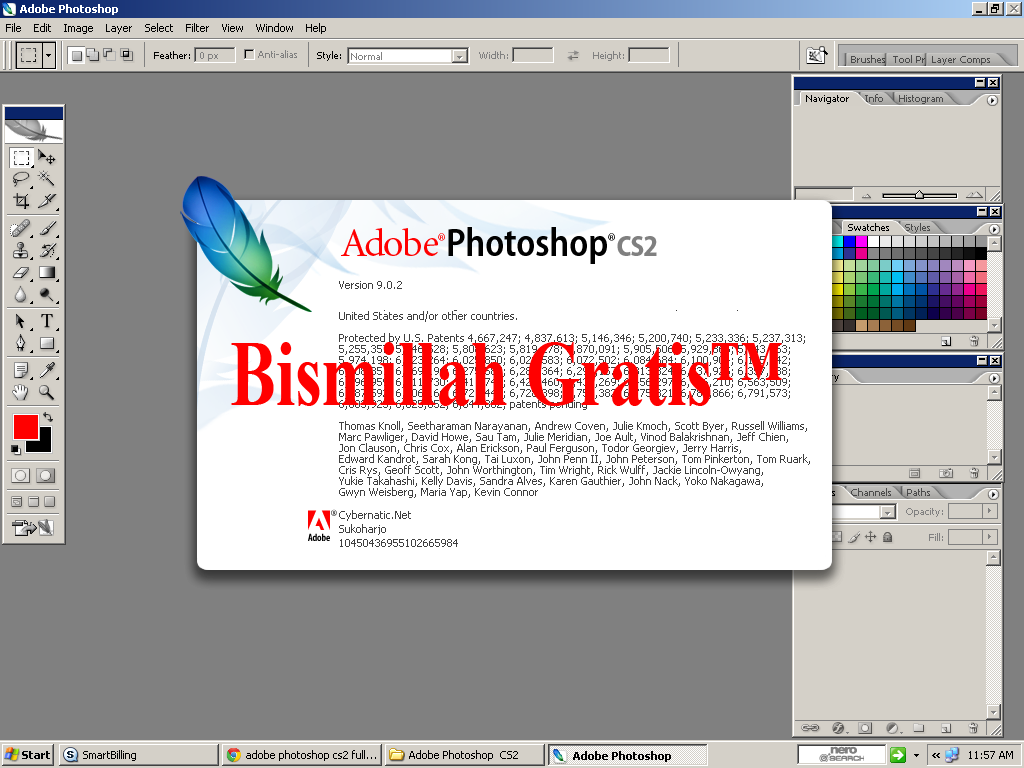Switch to Full Screen Mode with menu bar
The image size is (1024, 768).
click(33, 502)
